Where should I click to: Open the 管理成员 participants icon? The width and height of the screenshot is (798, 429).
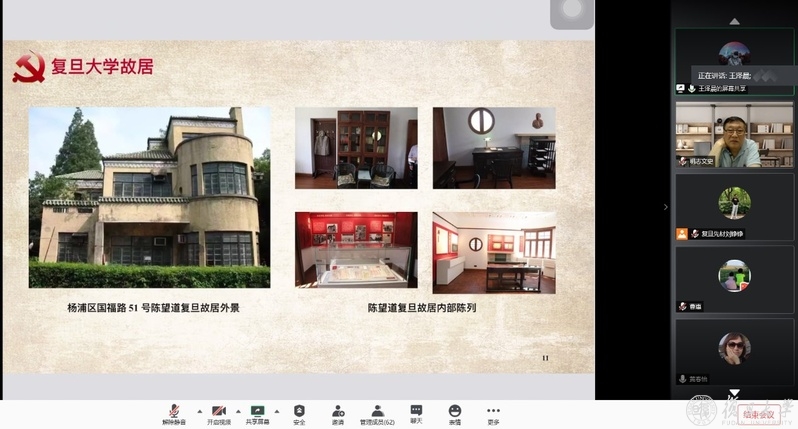(377, 412)
